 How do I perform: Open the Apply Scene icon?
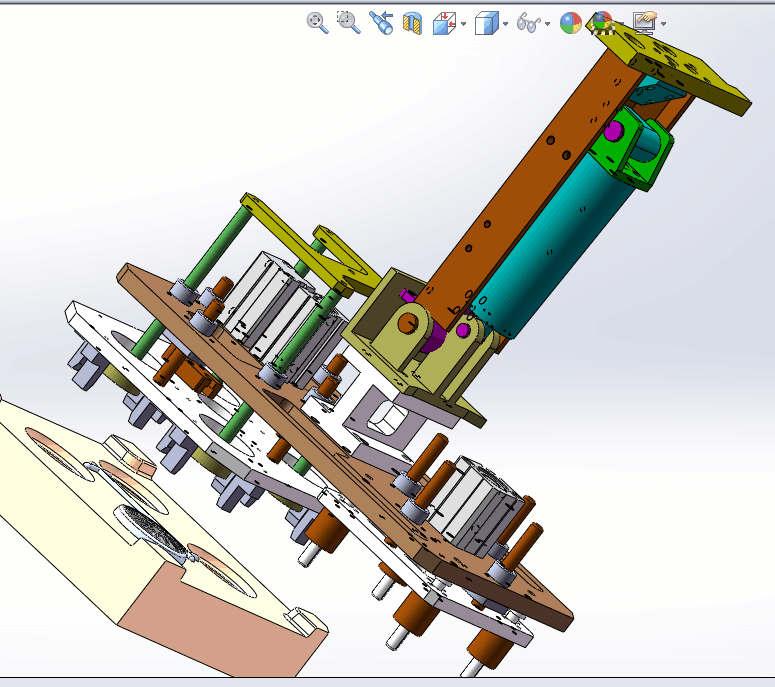[x=602, y=23]
